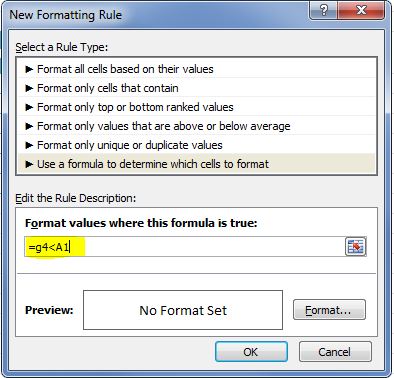Select 'Format all cells based on their values'
Viewport: 394px width, 378px height.
pyautogui.click(x=197, y=69)
